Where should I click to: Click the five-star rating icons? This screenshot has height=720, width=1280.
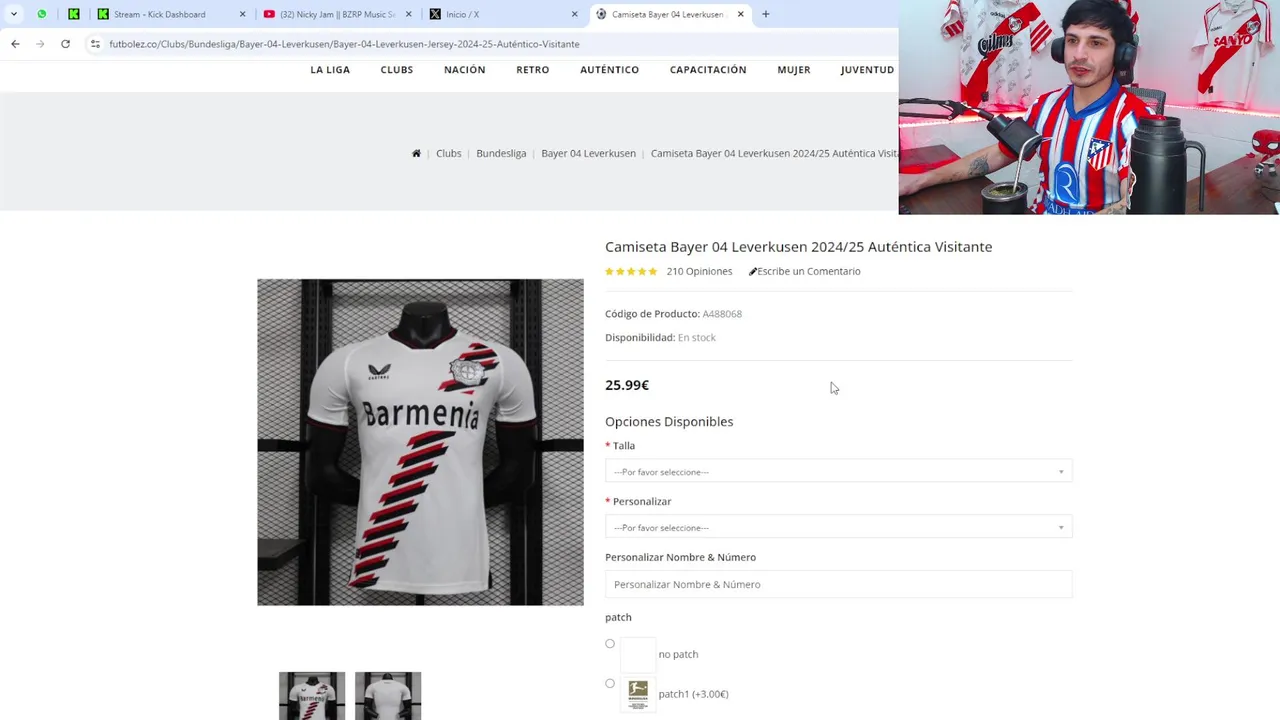click(x=631, y=271)
